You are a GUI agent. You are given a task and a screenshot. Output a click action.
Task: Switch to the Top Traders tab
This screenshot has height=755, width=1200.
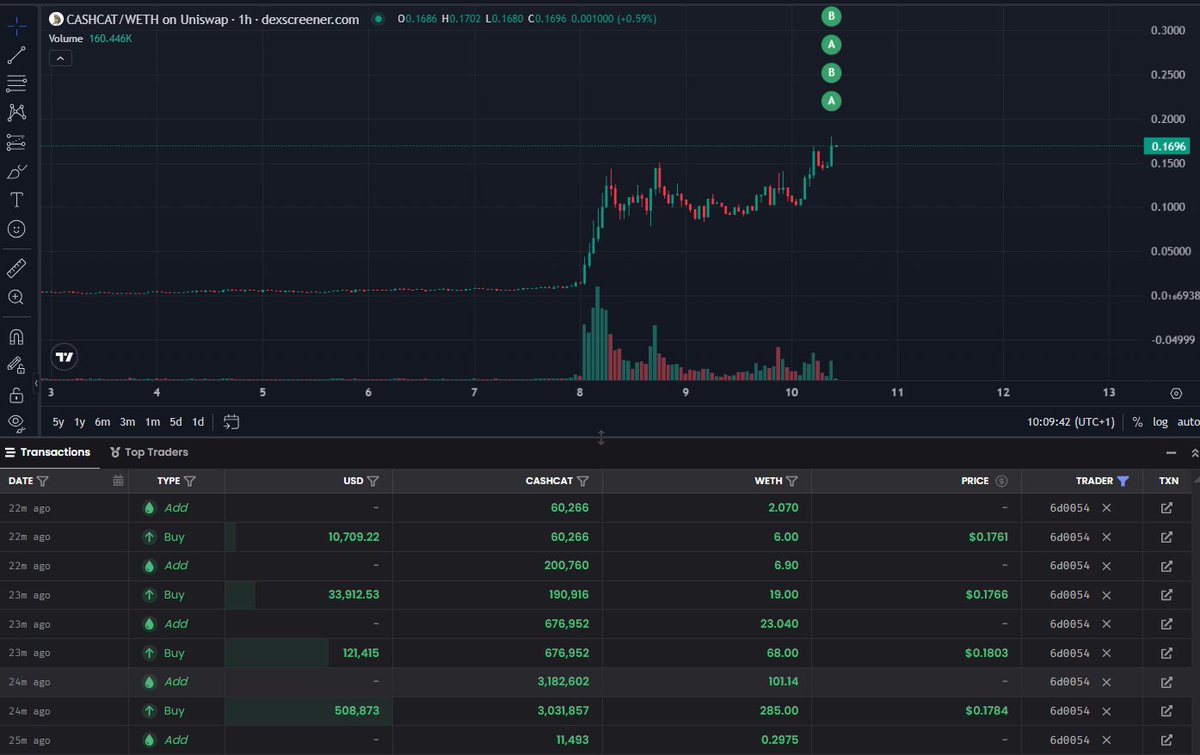149,452
